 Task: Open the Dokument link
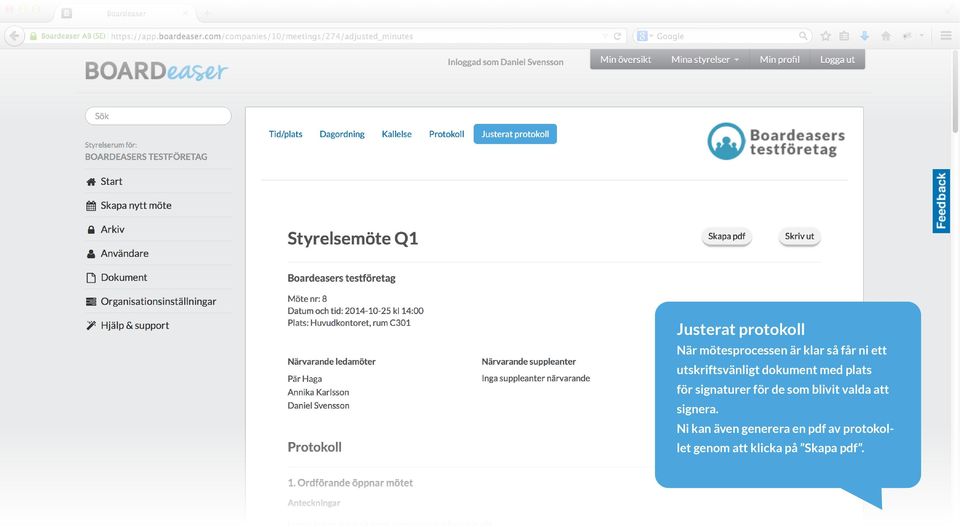pos(124,277)
